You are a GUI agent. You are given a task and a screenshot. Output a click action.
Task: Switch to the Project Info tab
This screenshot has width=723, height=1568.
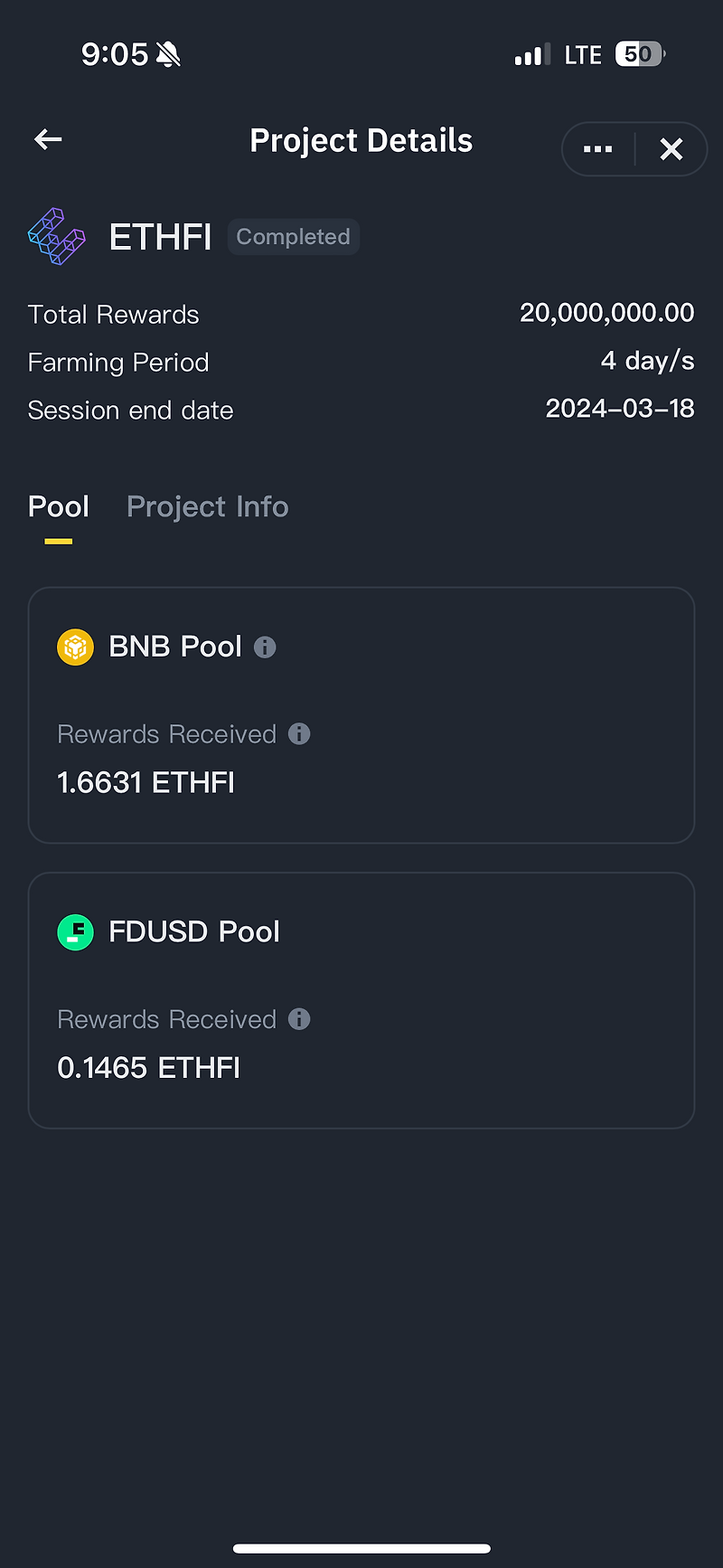click(207, 506)
